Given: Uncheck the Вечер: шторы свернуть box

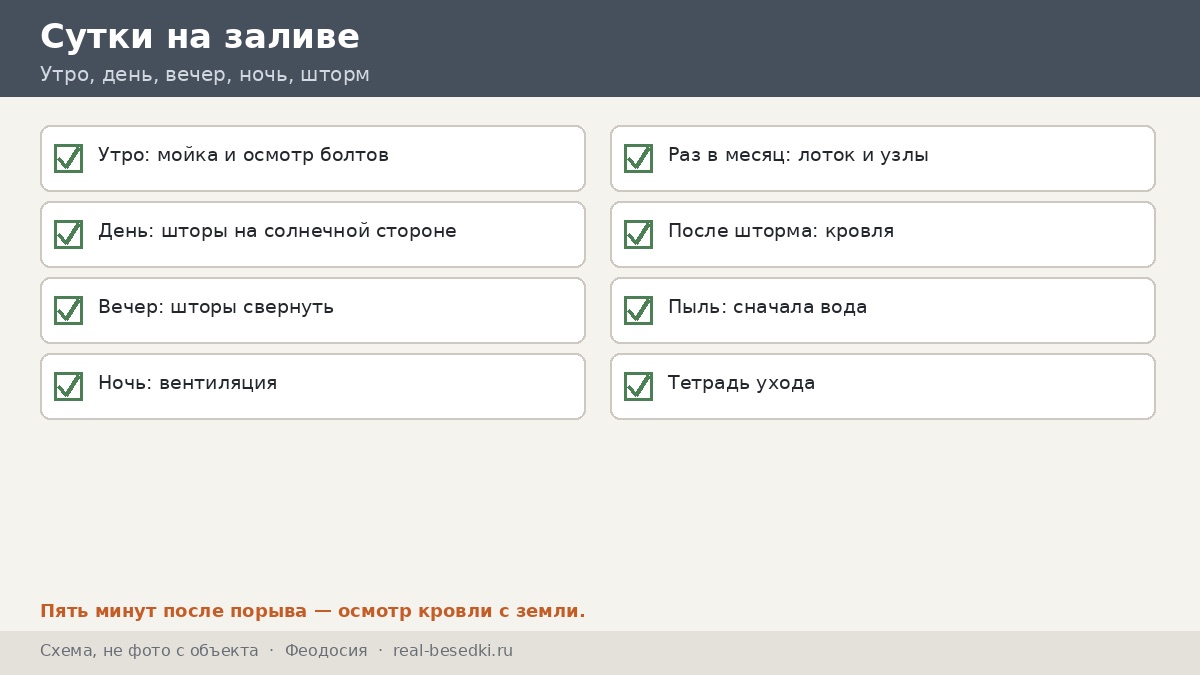Looking at the screenshot, I should coord(68,310).
